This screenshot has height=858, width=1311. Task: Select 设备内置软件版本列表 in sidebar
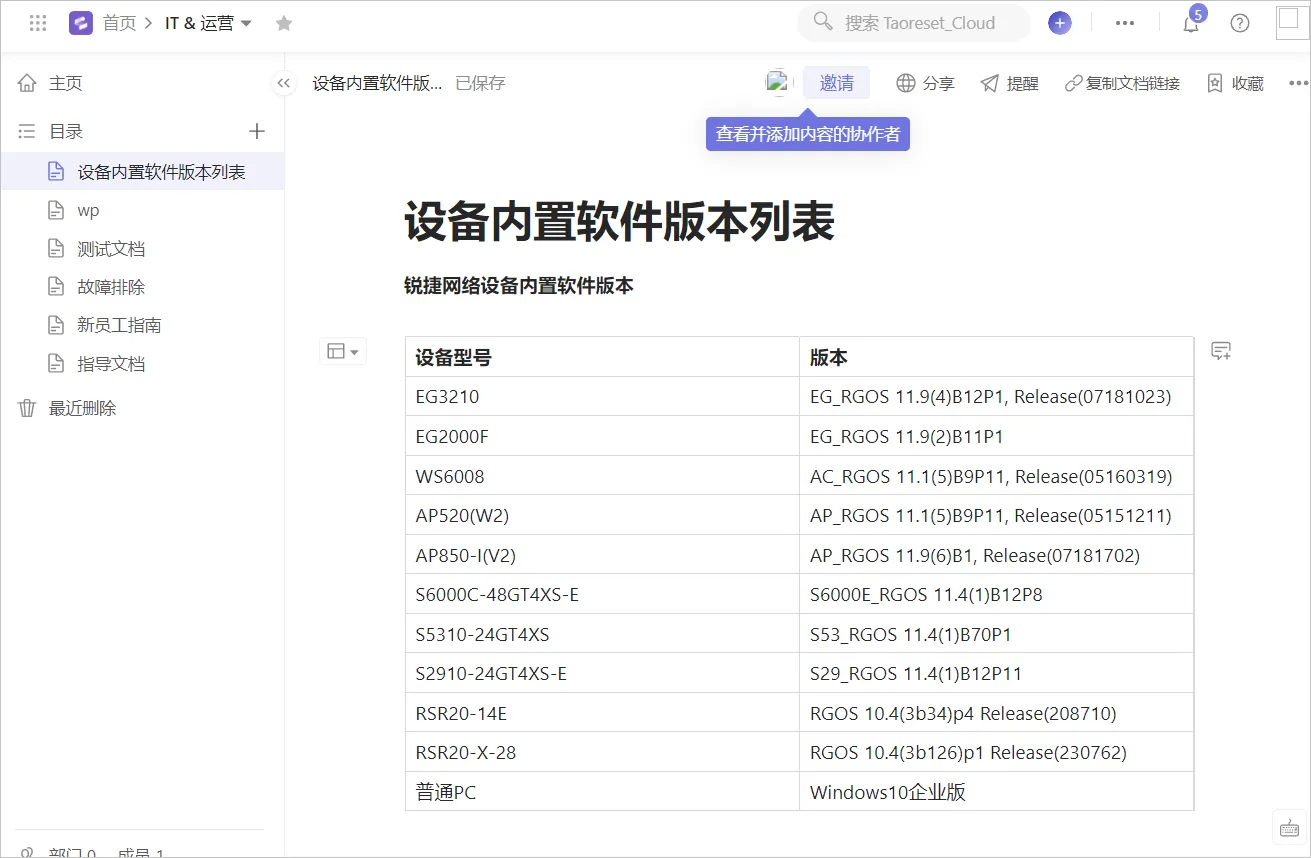pyautogui.click(x=142, y=172)
